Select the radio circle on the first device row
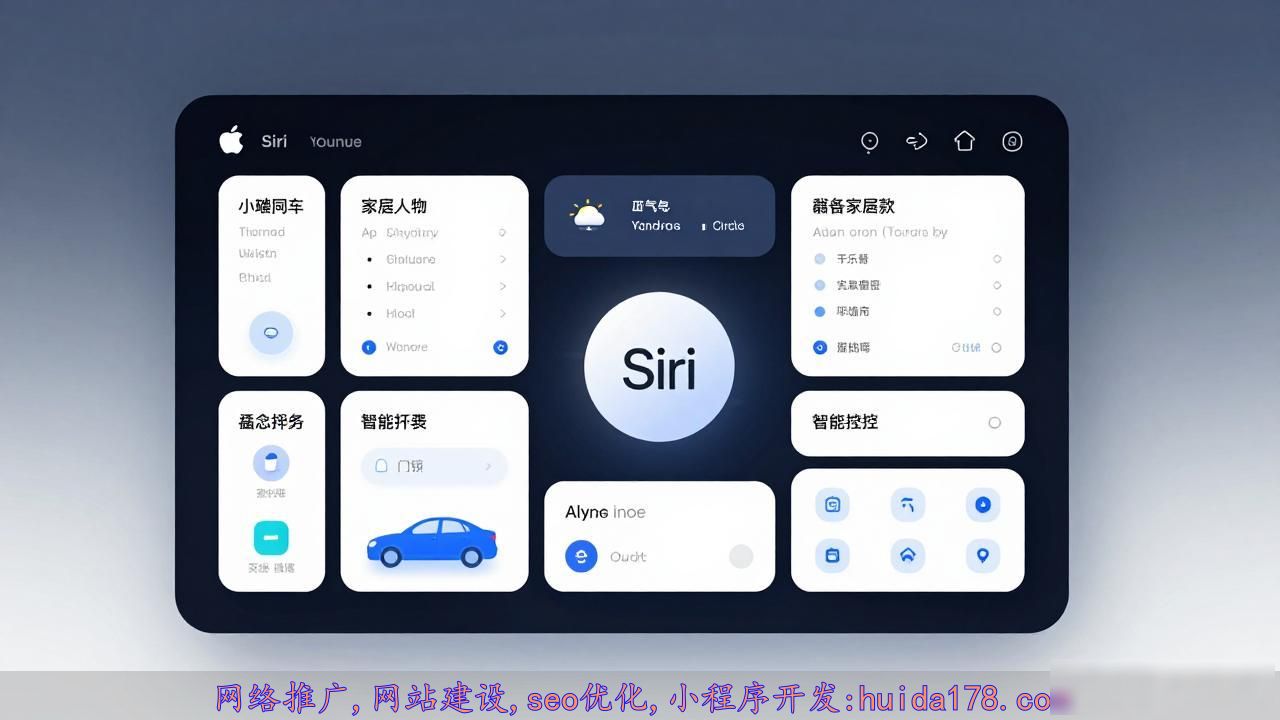This screenshot has height=720, width=1280. tap(997, 259)
